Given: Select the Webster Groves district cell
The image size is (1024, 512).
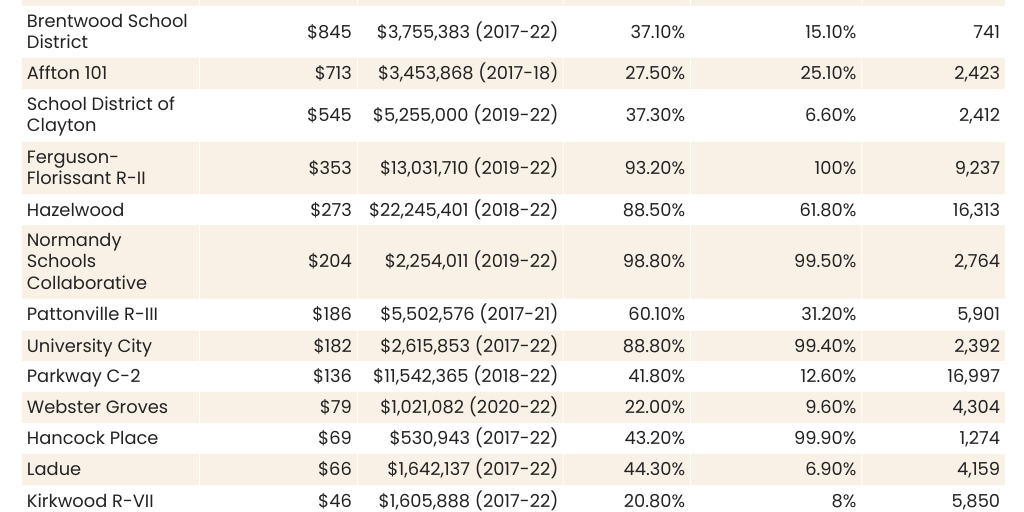Looking at the screenshot, I should (x=98, y=407).
